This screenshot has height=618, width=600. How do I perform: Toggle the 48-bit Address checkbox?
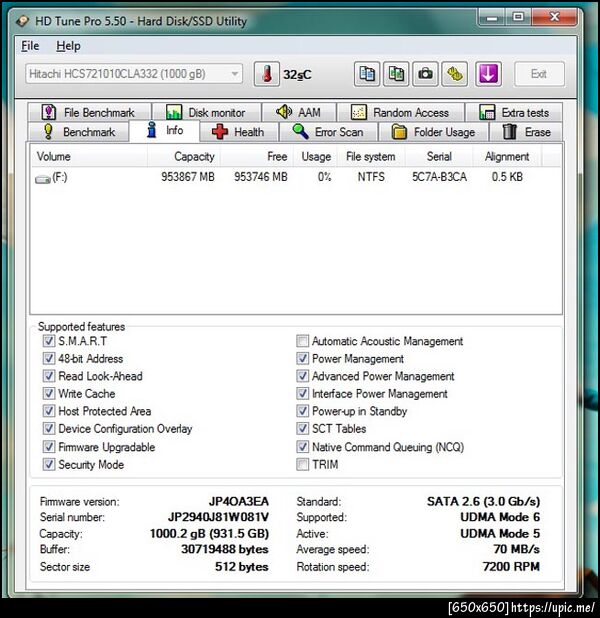48,358
